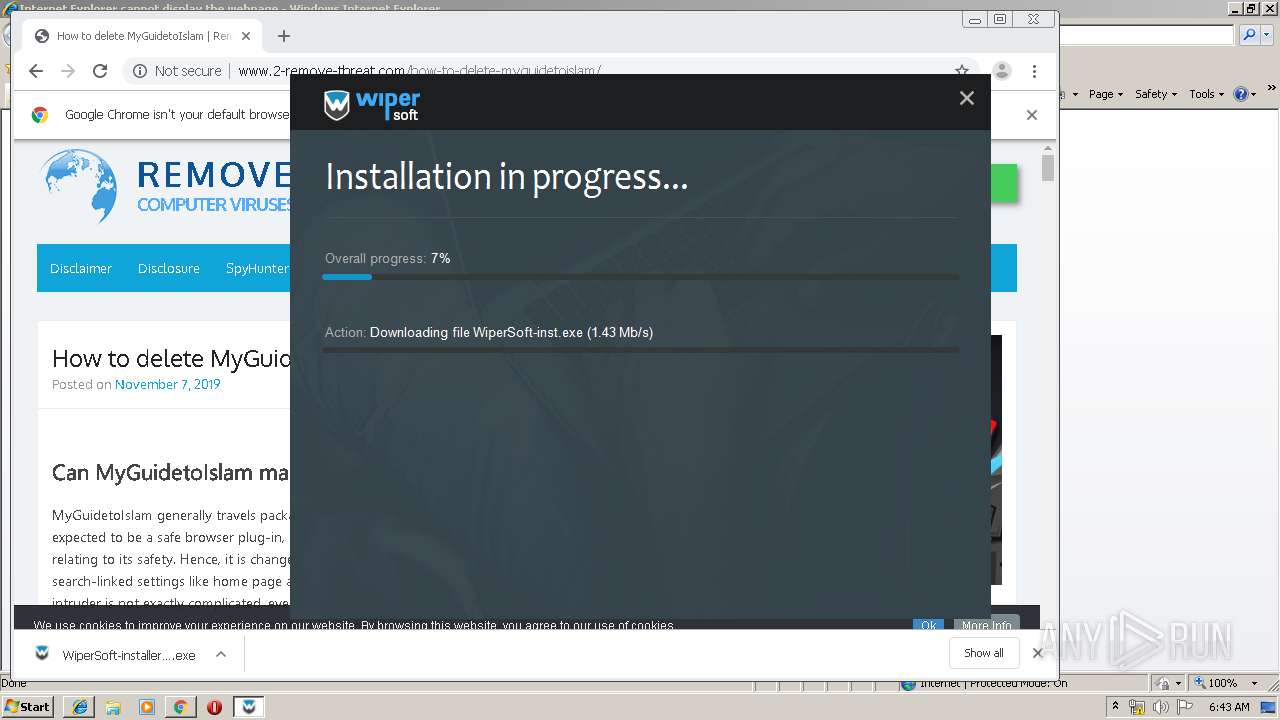Open the Internet Explorer Page dropdown
The height and width of the screenshot is (720, 1280).
click(1105, 94)
